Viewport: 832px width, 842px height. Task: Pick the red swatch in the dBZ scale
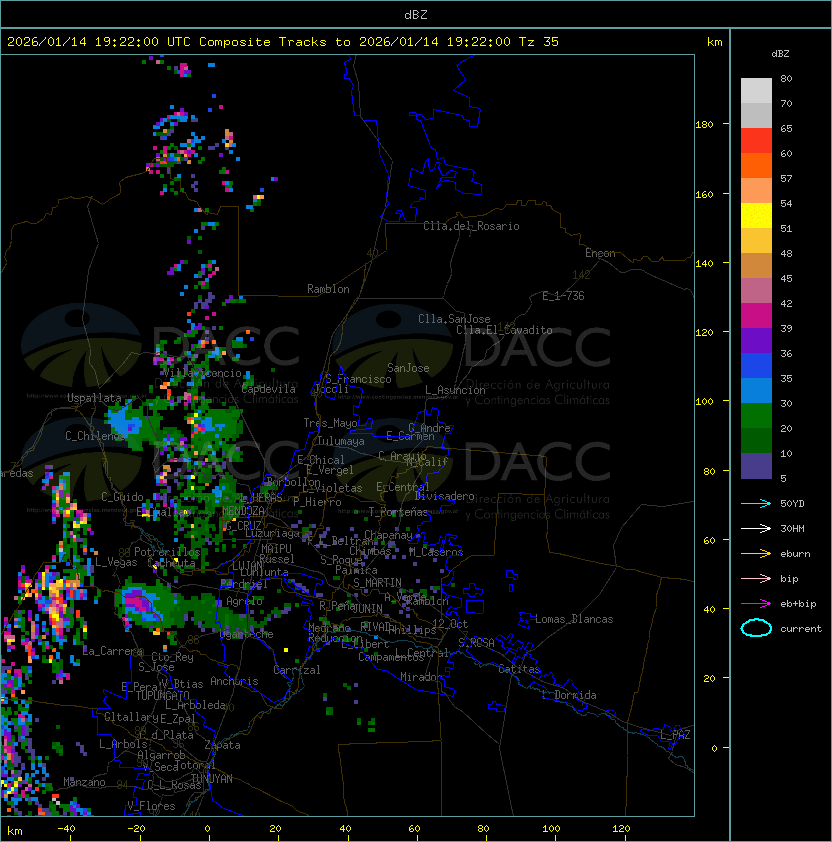pyautogui.click(x=756, y=141)
